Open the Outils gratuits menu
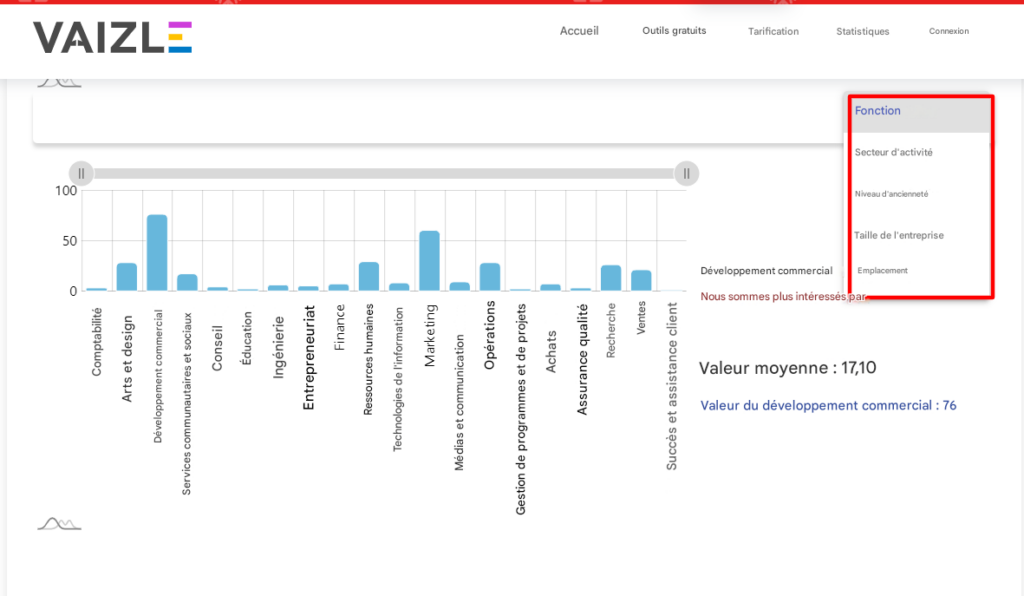 pos(674,31)
